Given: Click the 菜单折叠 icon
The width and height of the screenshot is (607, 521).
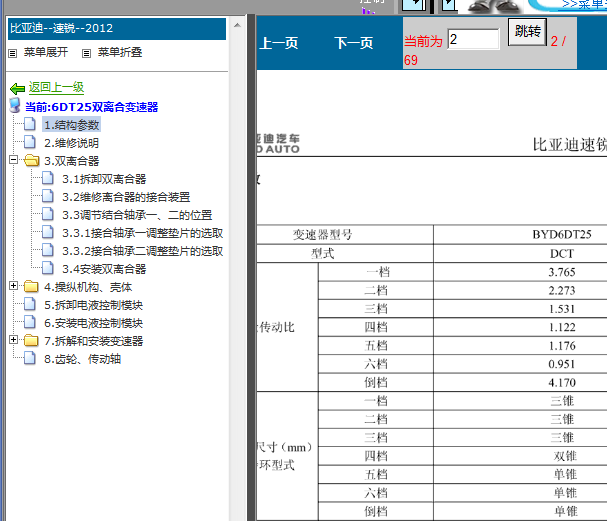Looking at the screenshot, I should 86,53.
